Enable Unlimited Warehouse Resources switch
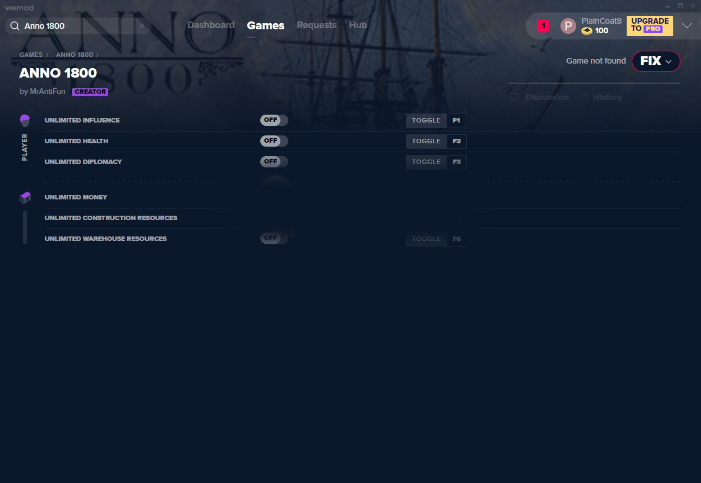The width and height of the screenshot is (701, 483). [274, 238]
